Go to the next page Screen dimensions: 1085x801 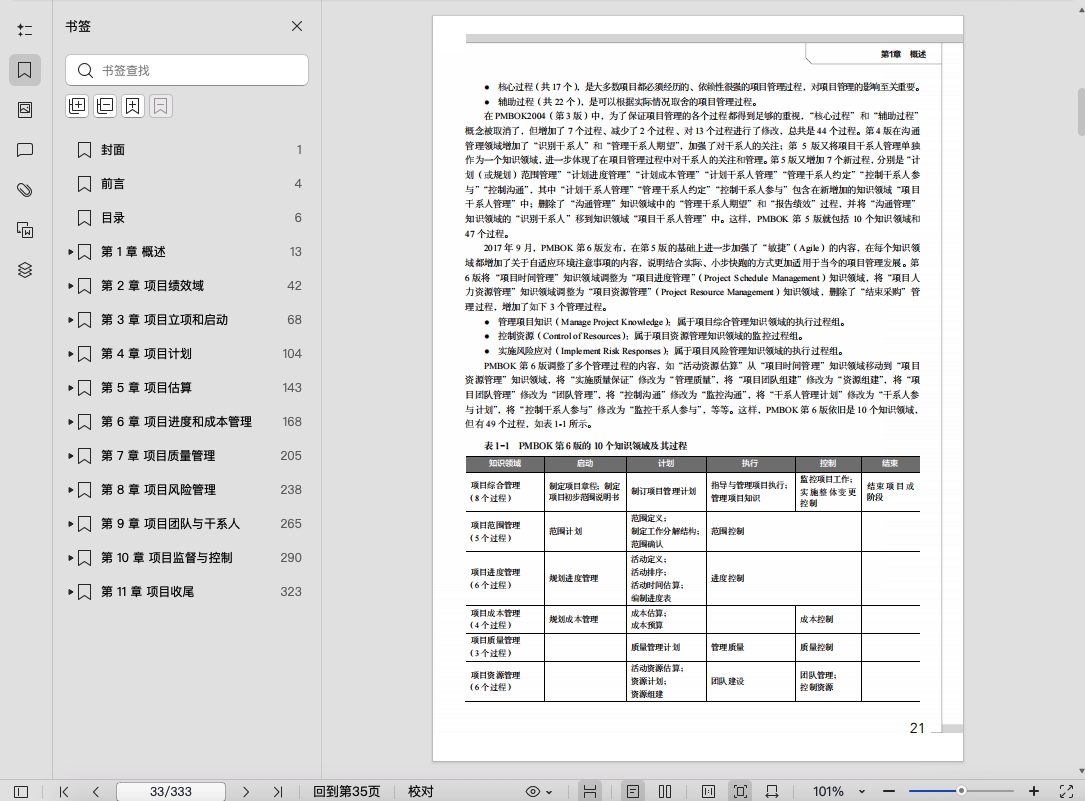[x=246, y=791]
